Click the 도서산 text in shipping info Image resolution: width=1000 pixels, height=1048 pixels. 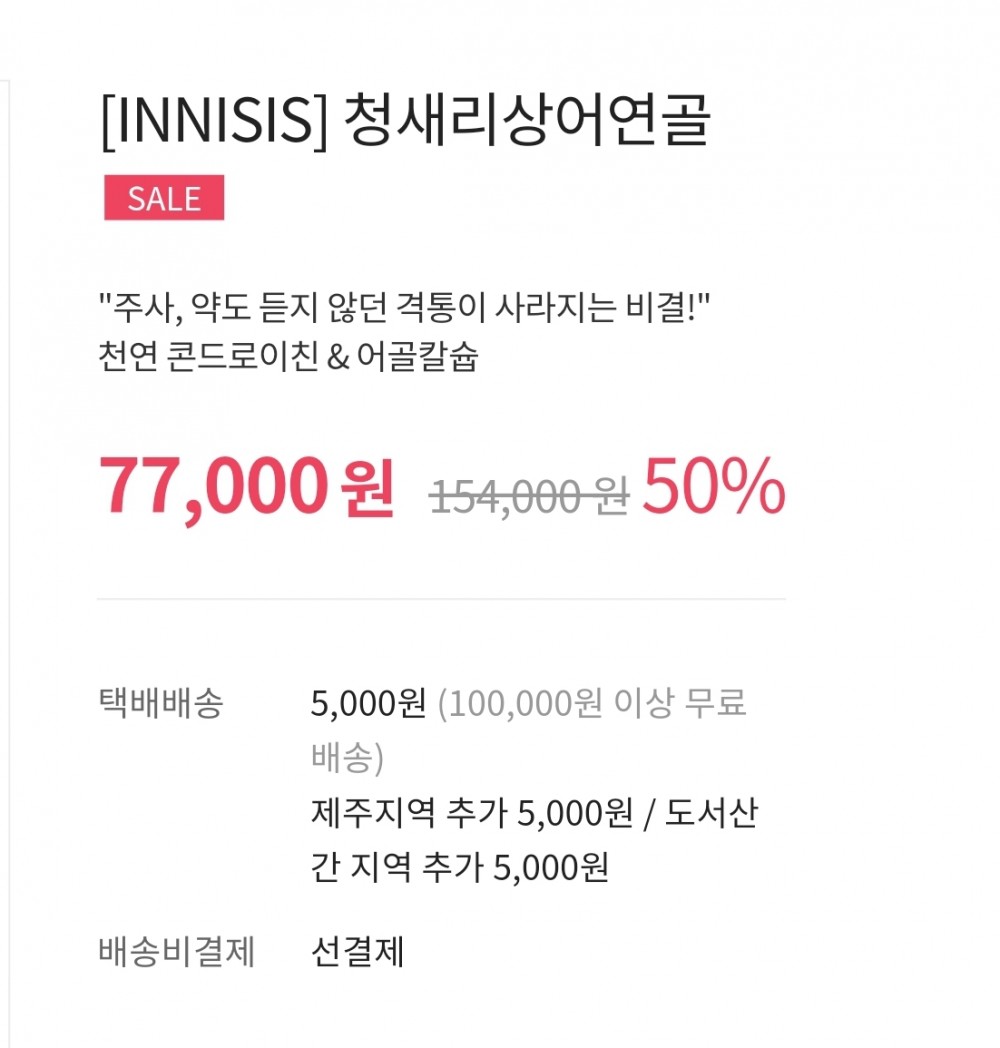coord(711,813)
